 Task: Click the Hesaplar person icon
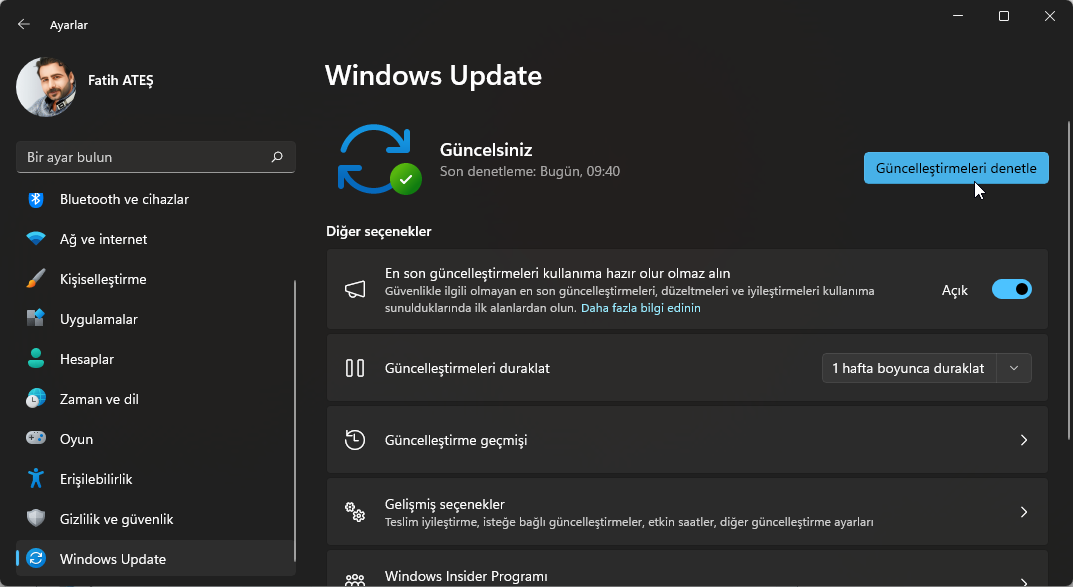36,359
